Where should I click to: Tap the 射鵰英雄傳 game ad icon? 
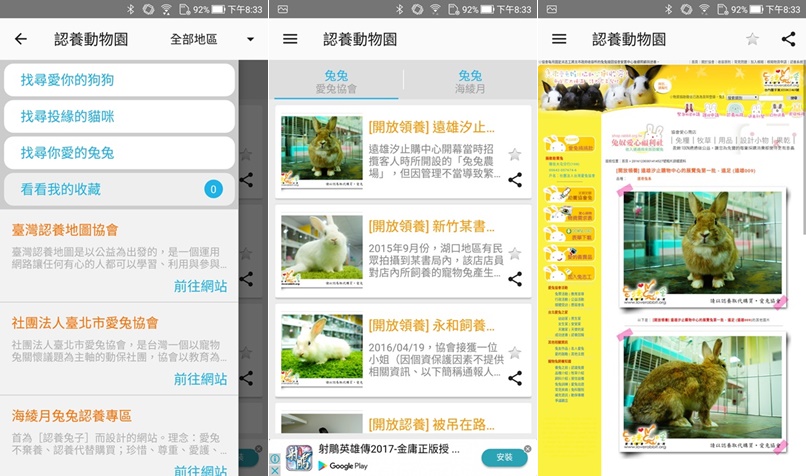[299, 458]
